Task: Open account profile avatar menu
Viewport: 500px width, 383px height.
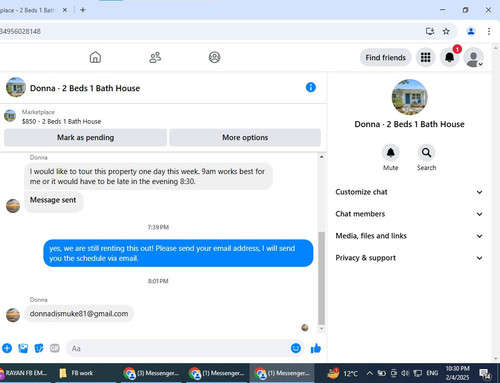Action: [x=474, y=57]
